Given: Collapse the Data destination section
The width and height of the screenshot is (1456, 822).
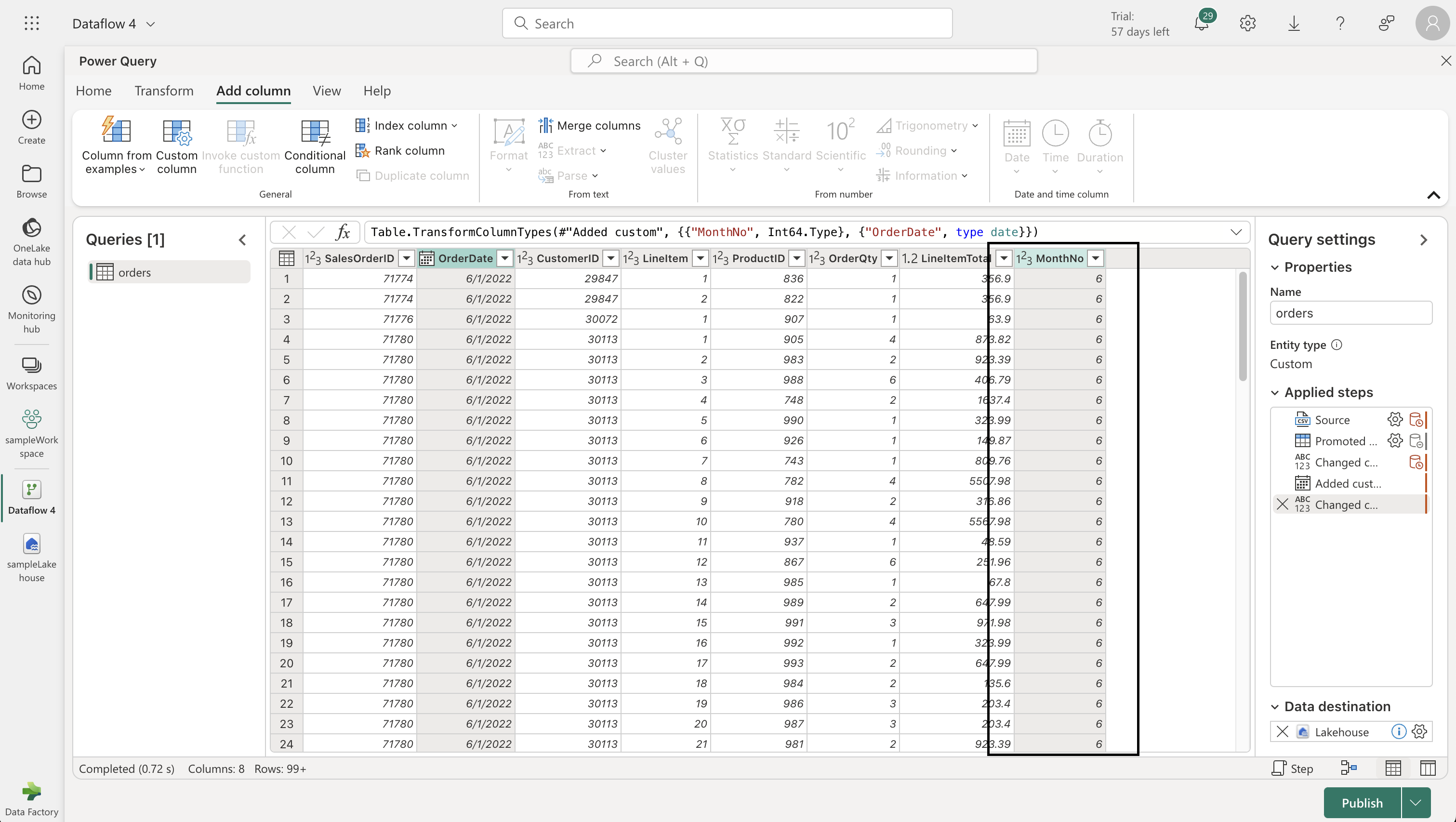Looking at the screenshot, I should pos(1275,707).
